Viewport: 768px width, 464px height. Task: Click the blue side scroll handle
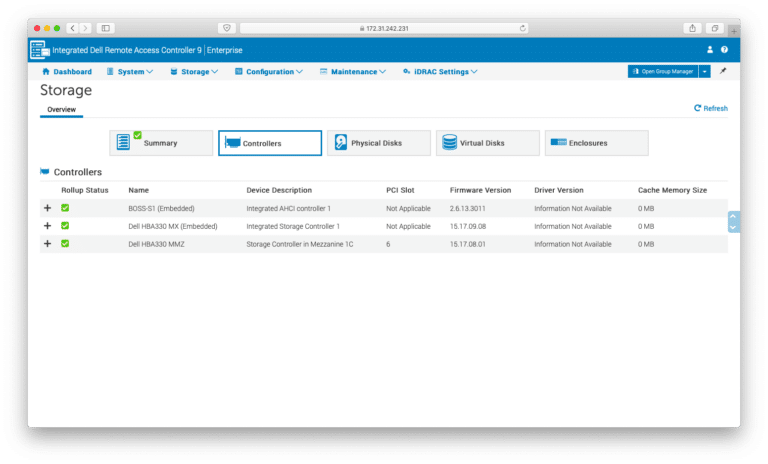pos(733,222)
